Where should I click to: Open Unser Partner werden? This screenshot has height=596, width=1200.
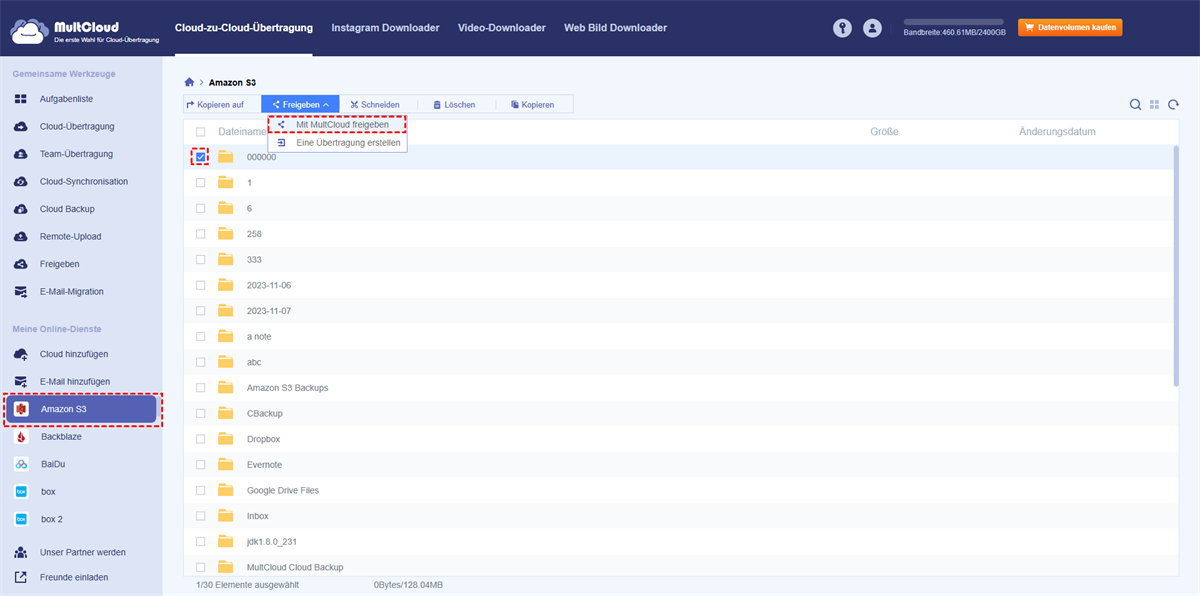click(x=81, y=552)
